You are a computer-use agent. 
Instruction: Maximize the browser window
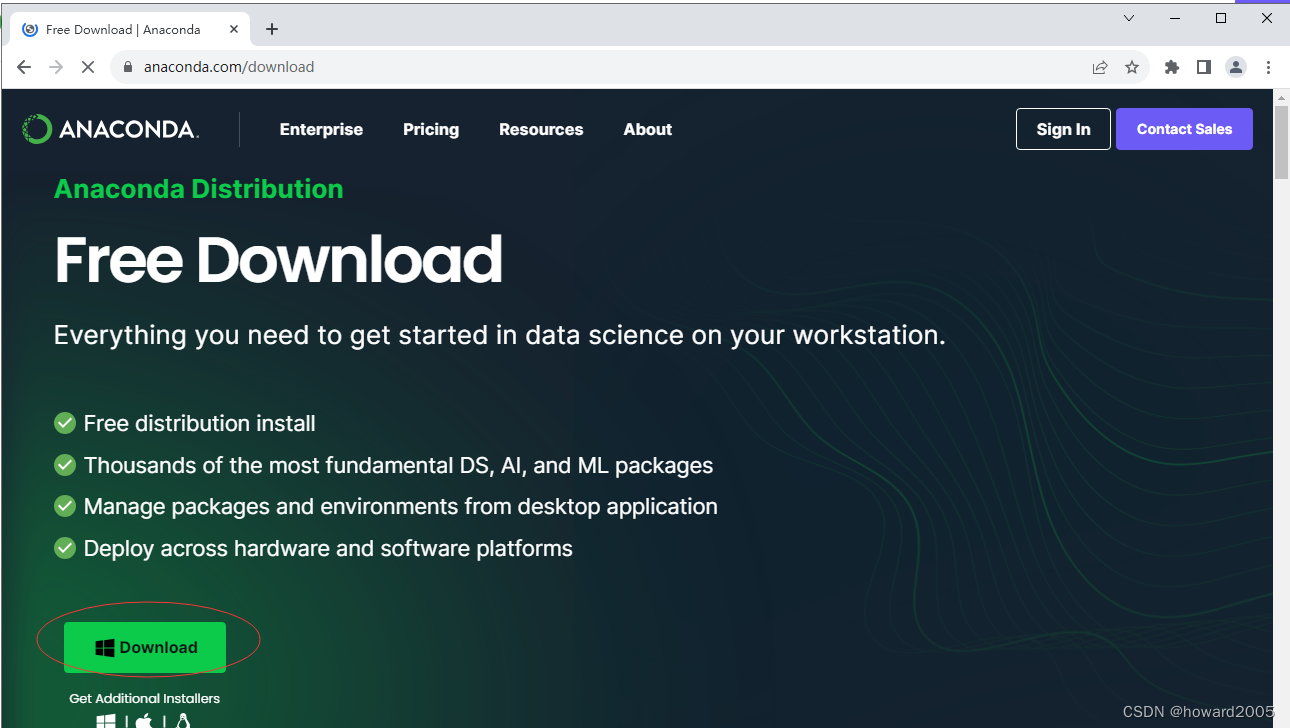tap(1221, 18)
